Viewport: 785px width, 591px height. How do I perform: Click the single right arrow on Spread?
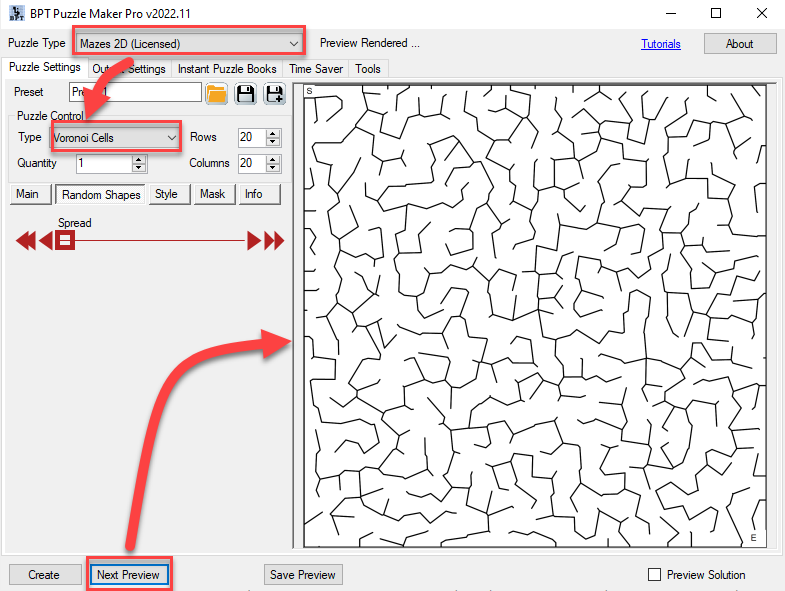(255, 240)
